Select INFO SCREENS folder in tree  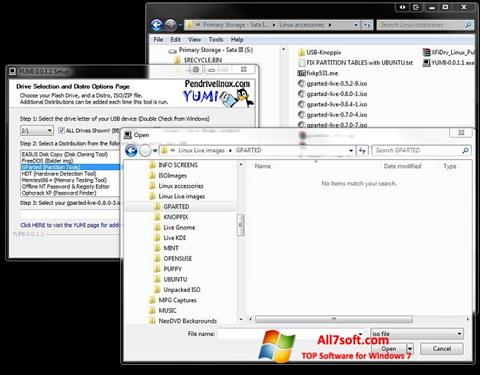point(173,165)
